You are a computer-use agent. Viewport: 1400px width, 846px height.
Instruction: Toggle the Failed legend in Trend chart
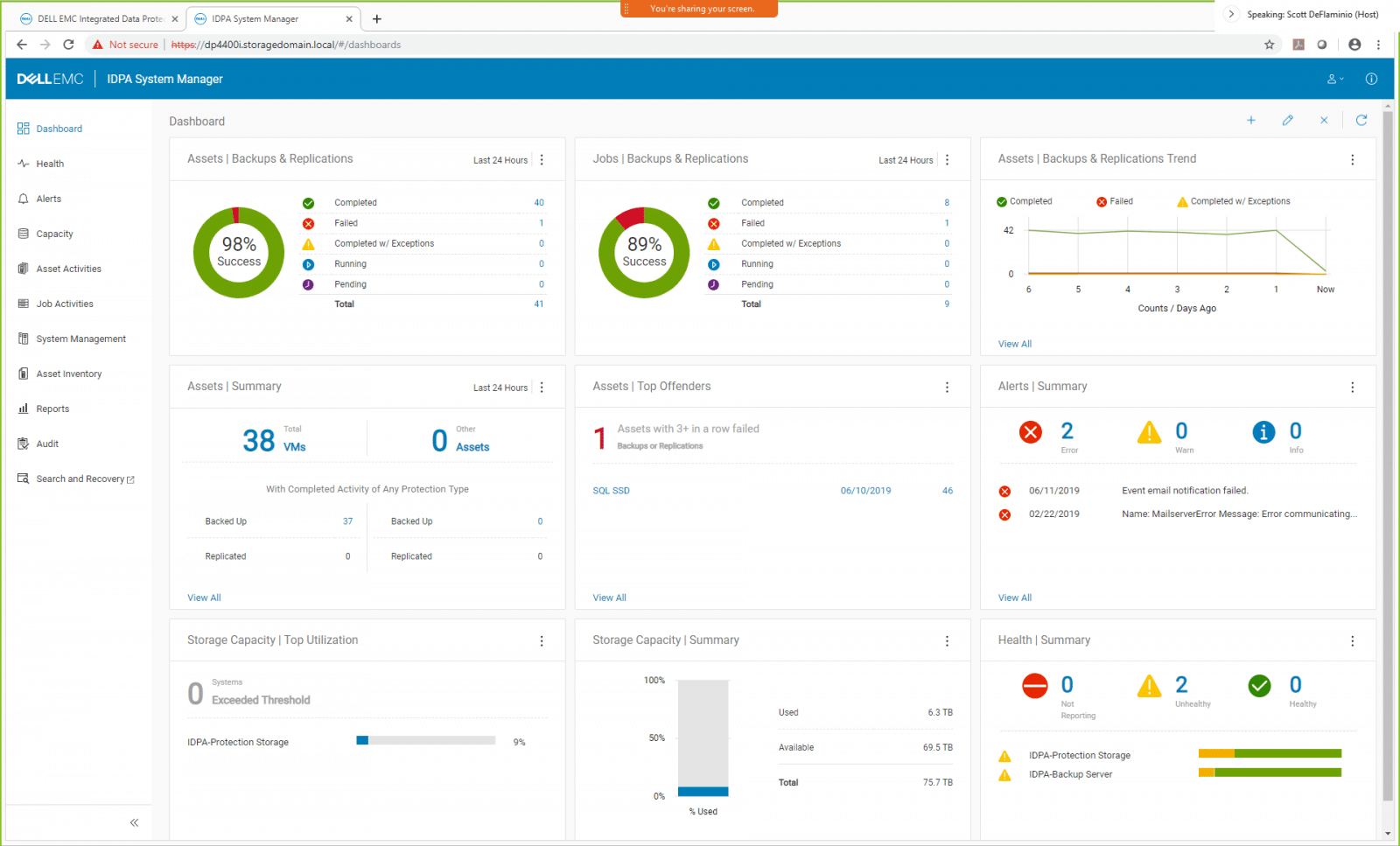tap(1115, 201)
